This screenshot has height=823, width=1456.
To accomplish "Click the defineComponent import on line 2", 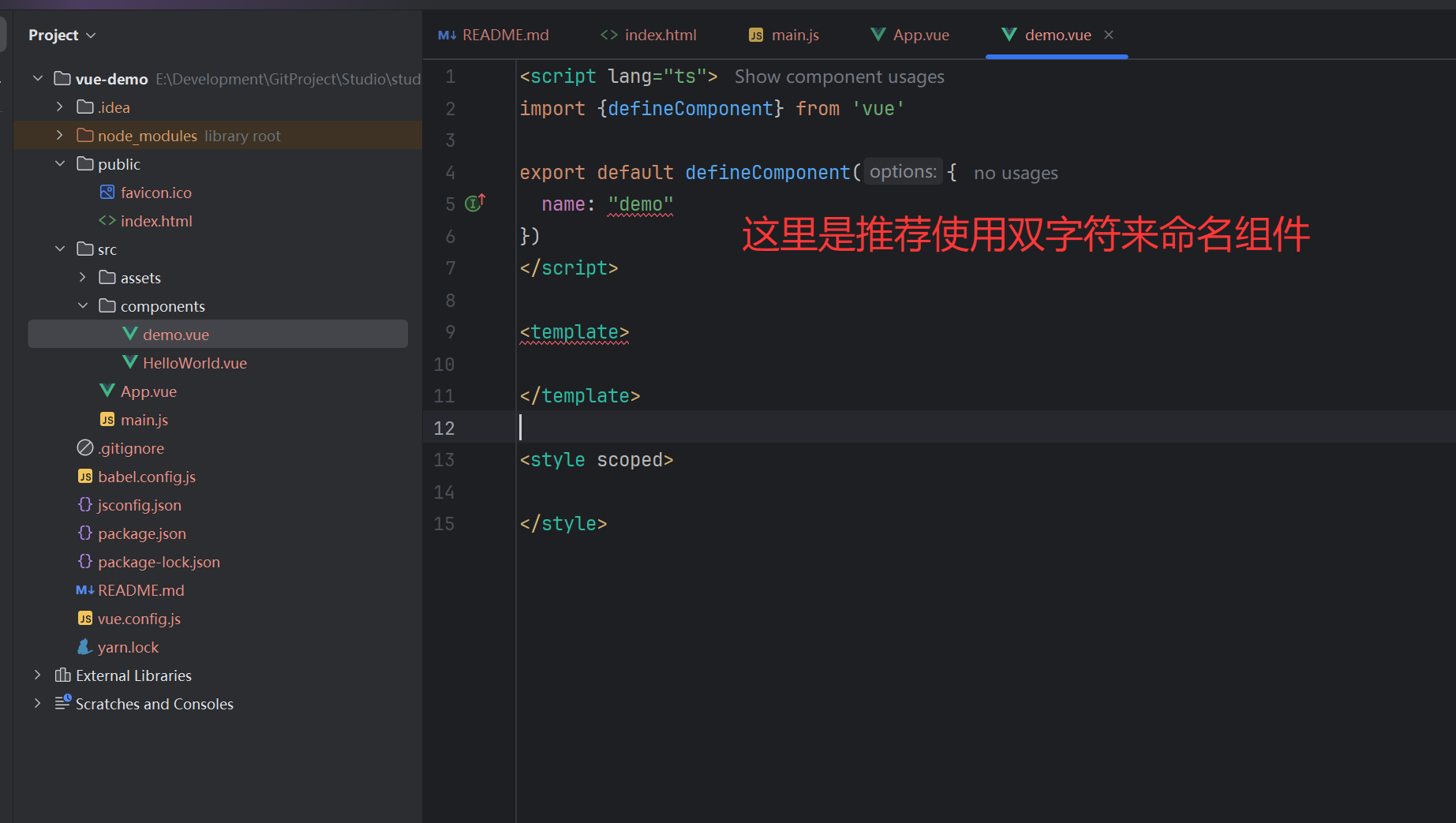I will click(691, 108).
